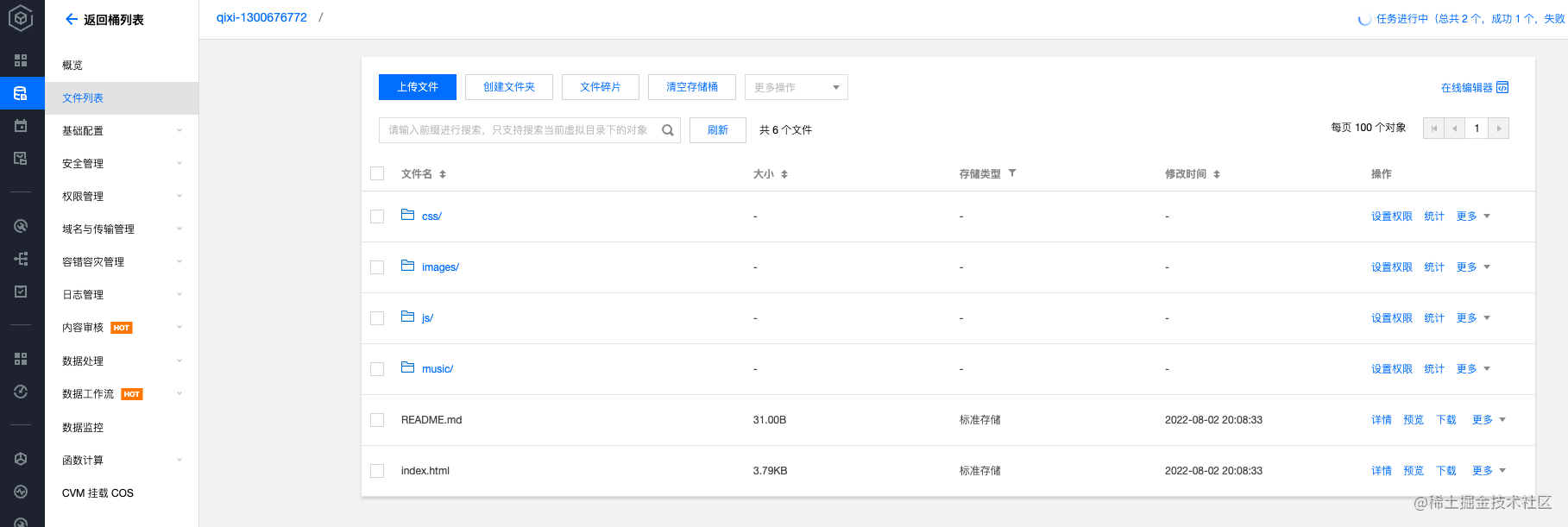Click the 创建文件夹 button
The image size is (1568, 527).
(x=509, y=87)
